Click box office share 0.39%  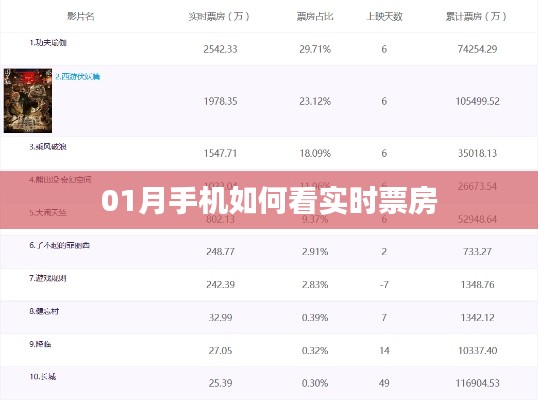[x=315, y=317]
